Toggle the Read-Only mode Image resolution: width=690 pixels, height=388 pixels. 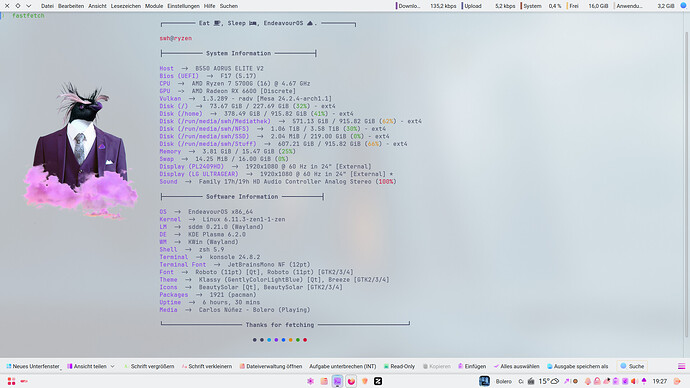point(399,366)
